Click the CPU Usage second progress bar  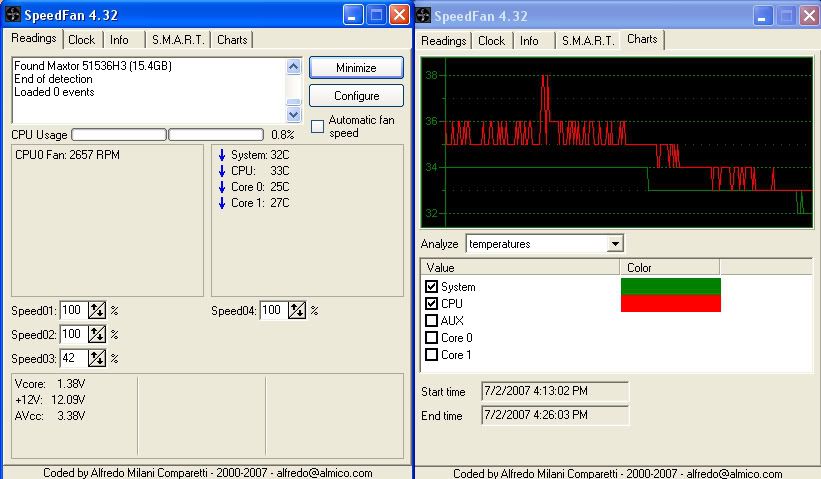[216, 135]
